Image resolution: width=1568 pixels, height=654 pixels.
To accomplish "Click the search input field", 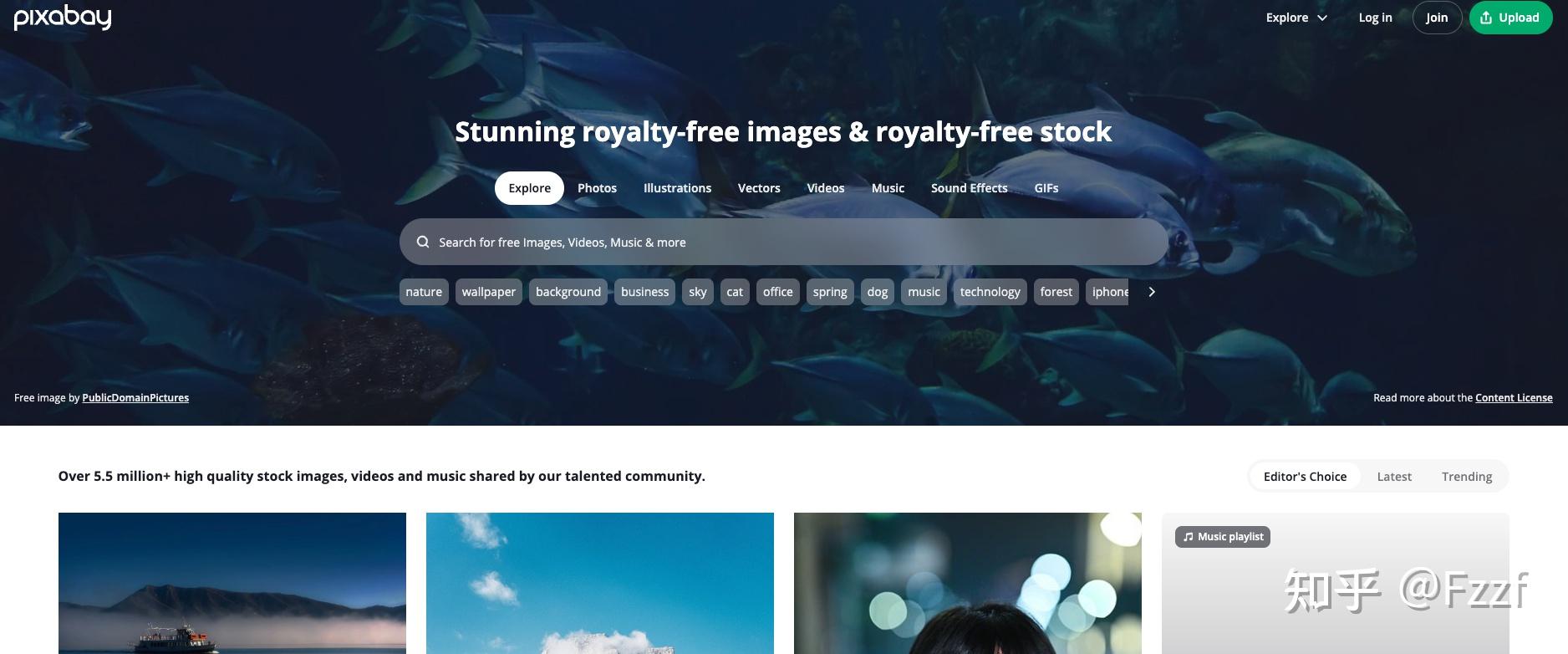I will pos(783,242).
